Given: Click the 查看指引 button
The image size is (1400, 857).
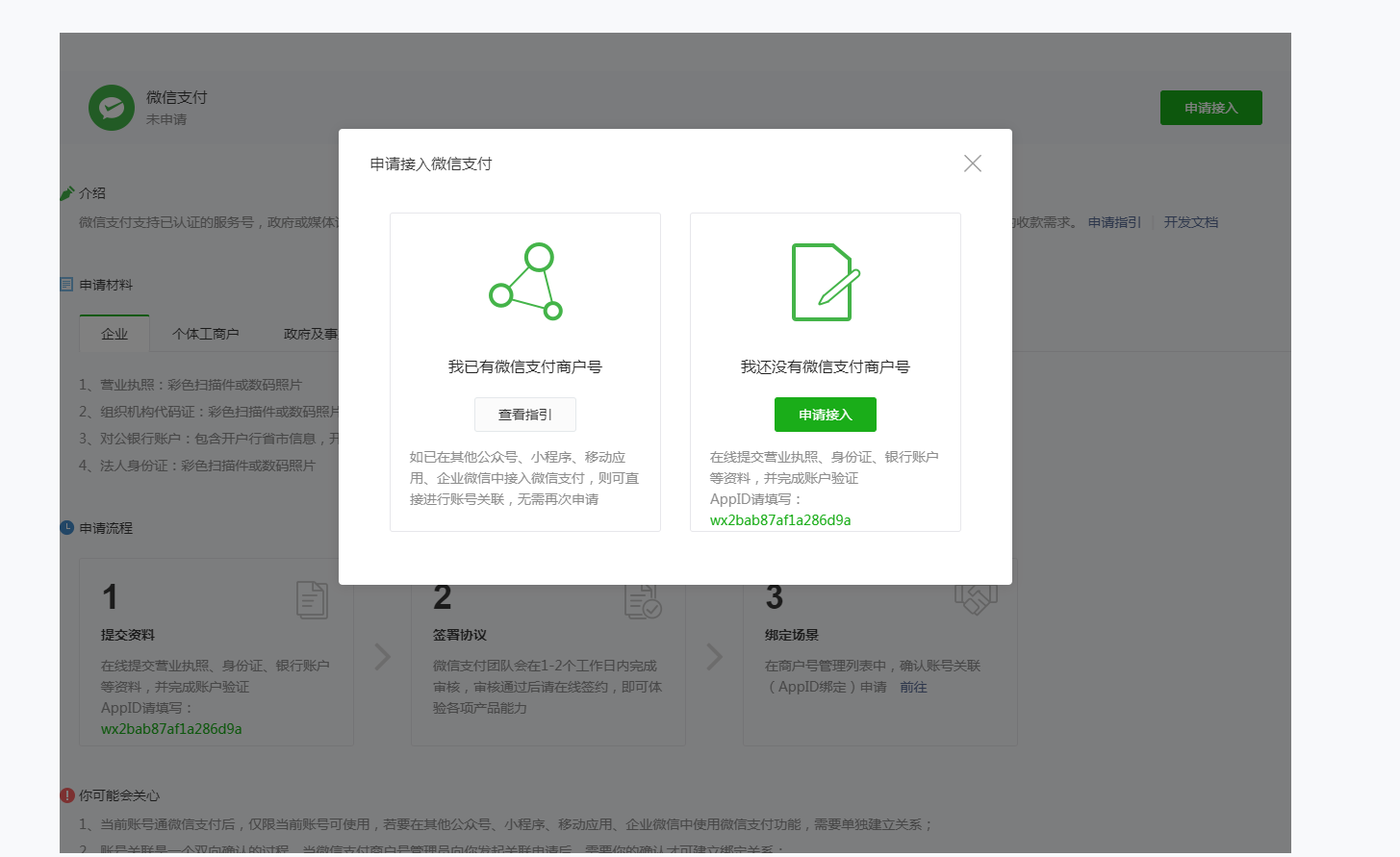Looking at the screenshot, I should [x=525, y=415].
